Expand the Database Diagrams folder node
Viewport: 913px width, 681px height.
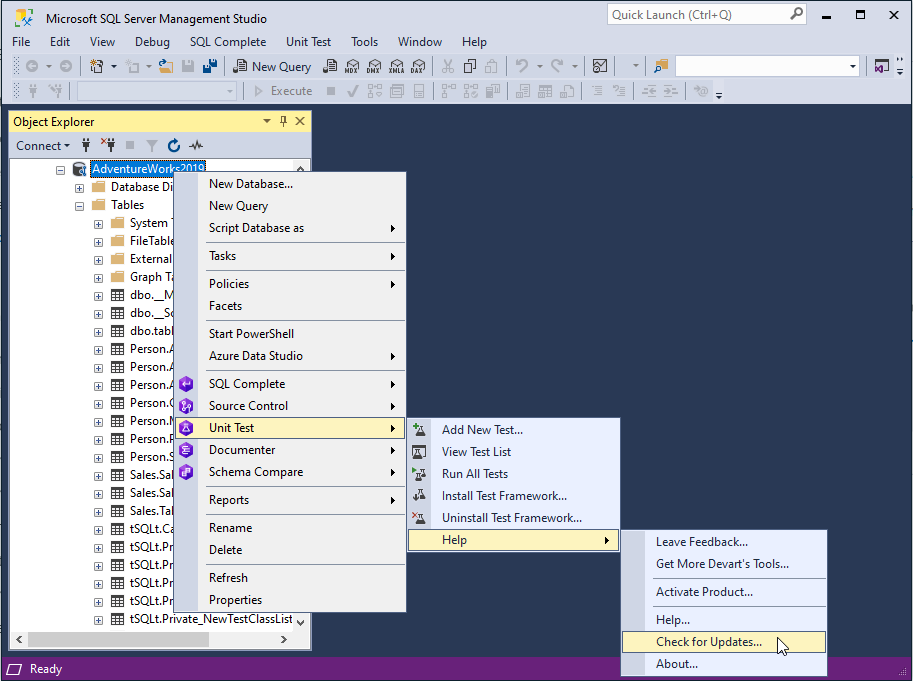point(79,188)
